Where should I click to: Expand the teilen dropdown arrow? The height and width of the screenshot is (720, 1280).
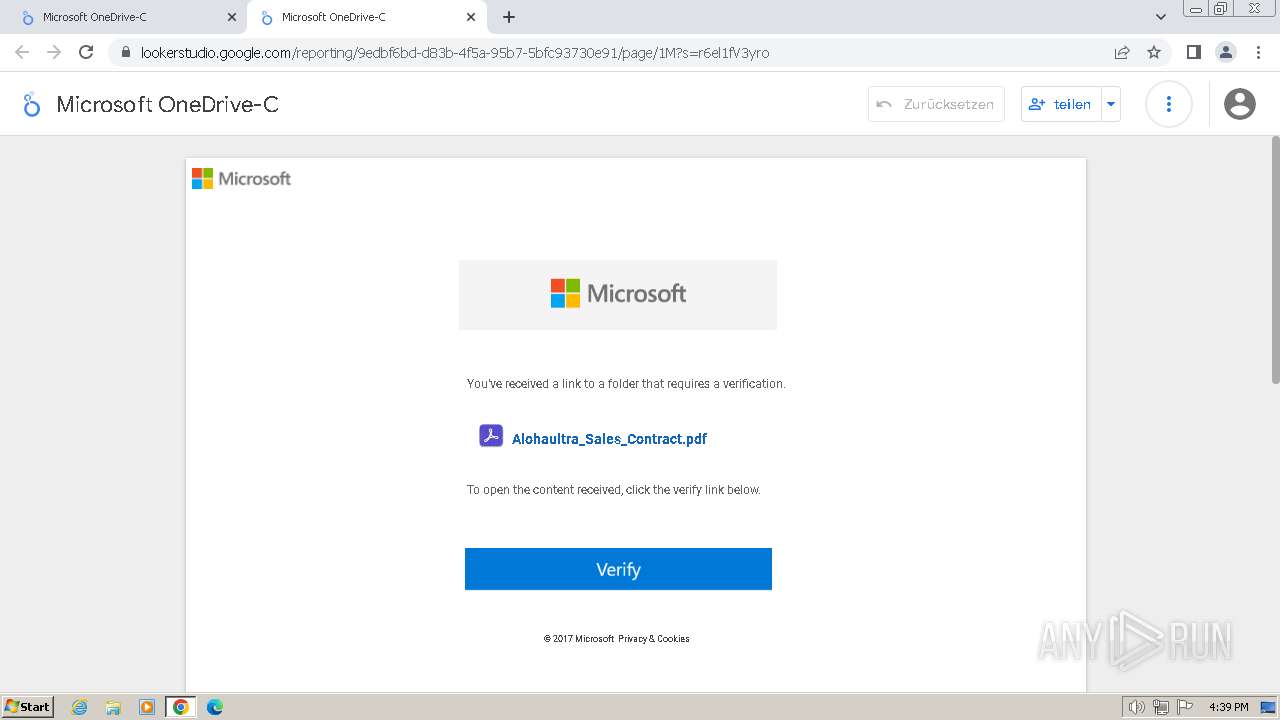(x=1111, y=104)
